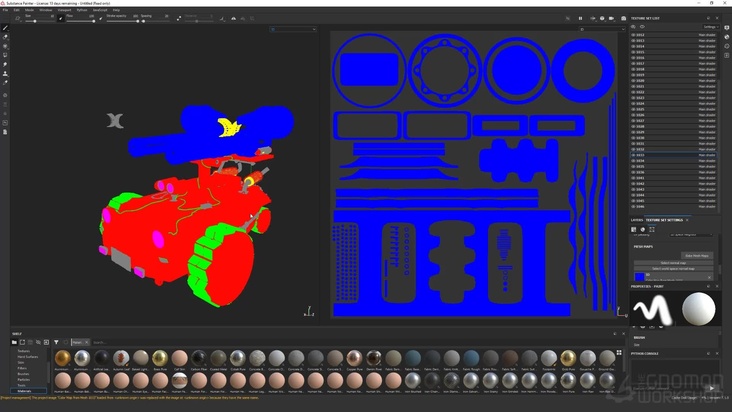This screenshot has height=412, width=732.
Task: Toggle visibility of texture set 1012
Action: click(633, 35)
